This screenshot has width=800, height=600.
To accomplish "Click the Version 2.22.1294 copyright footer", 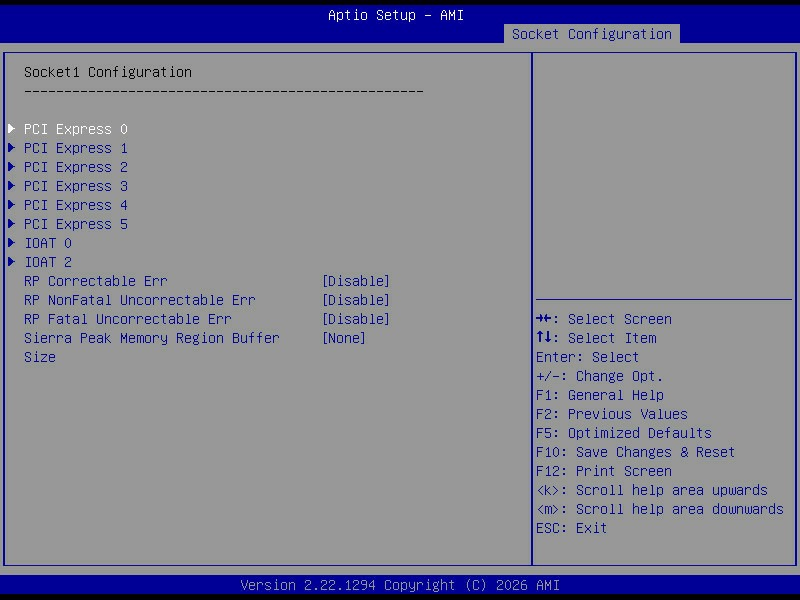I will coord(400,585).
